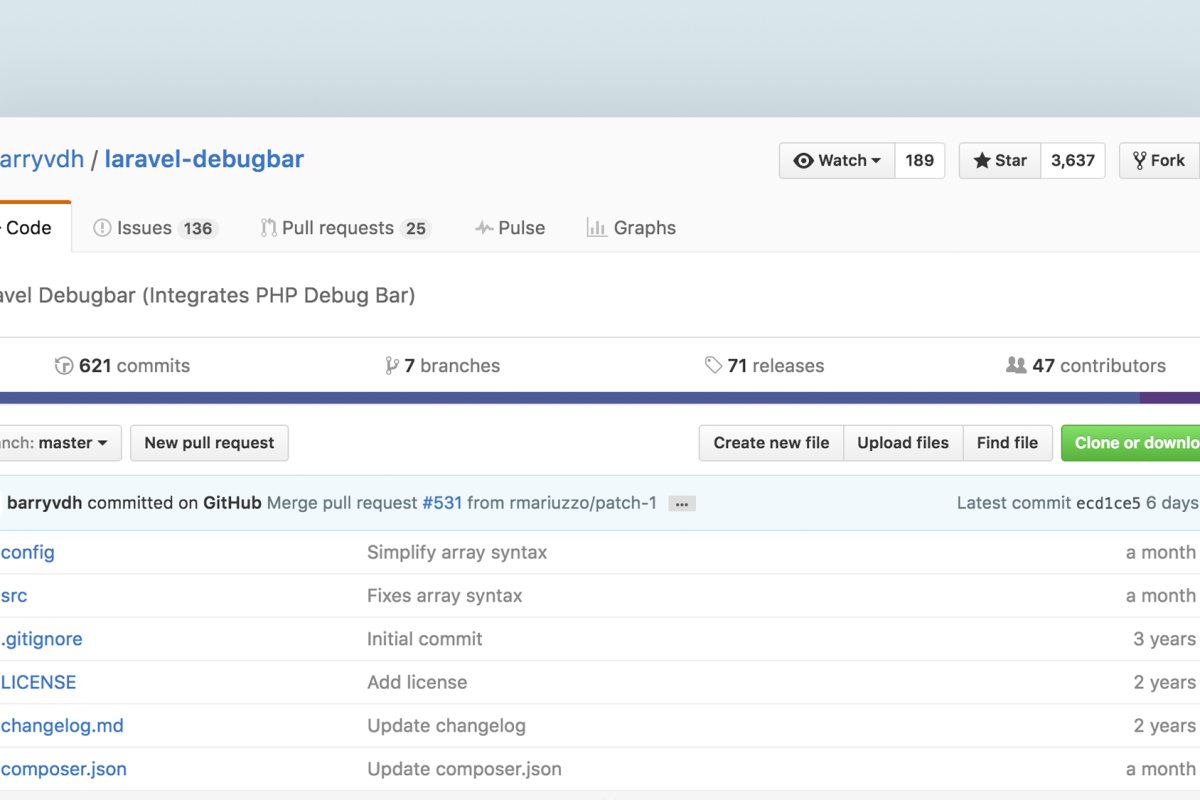Click commit message Update changelog
Viewport: 1200px width, 800px height.
pos(446,726)
